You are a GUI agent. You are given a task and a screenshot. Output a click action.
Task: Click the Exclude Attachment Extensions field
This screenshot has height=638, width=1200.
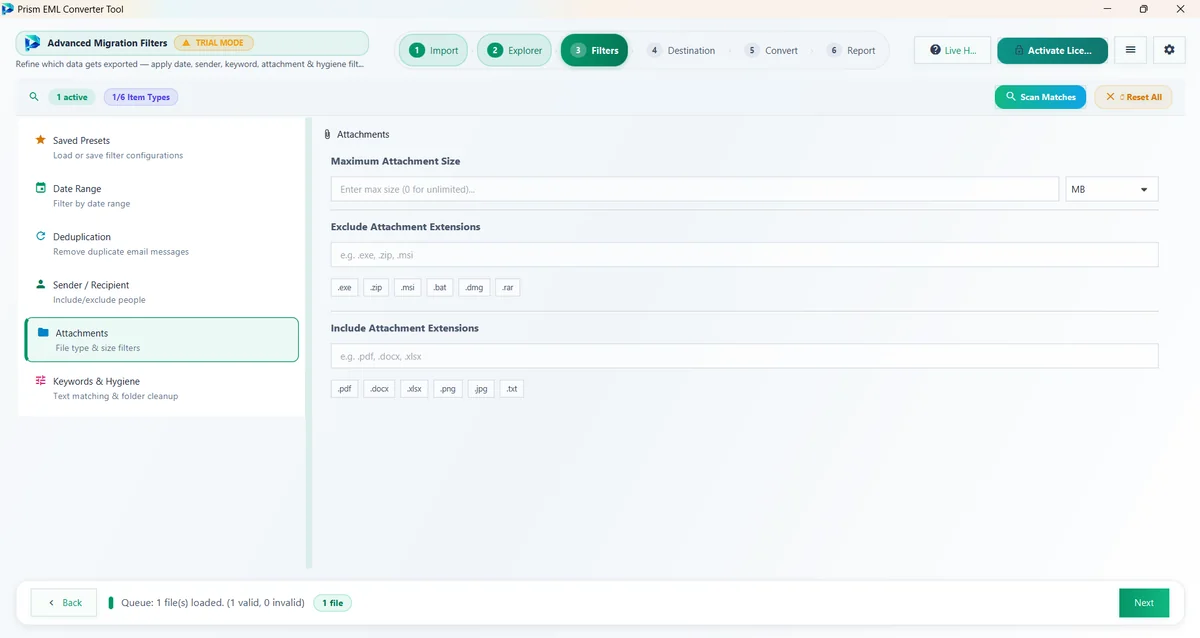(x=744, y=255)
